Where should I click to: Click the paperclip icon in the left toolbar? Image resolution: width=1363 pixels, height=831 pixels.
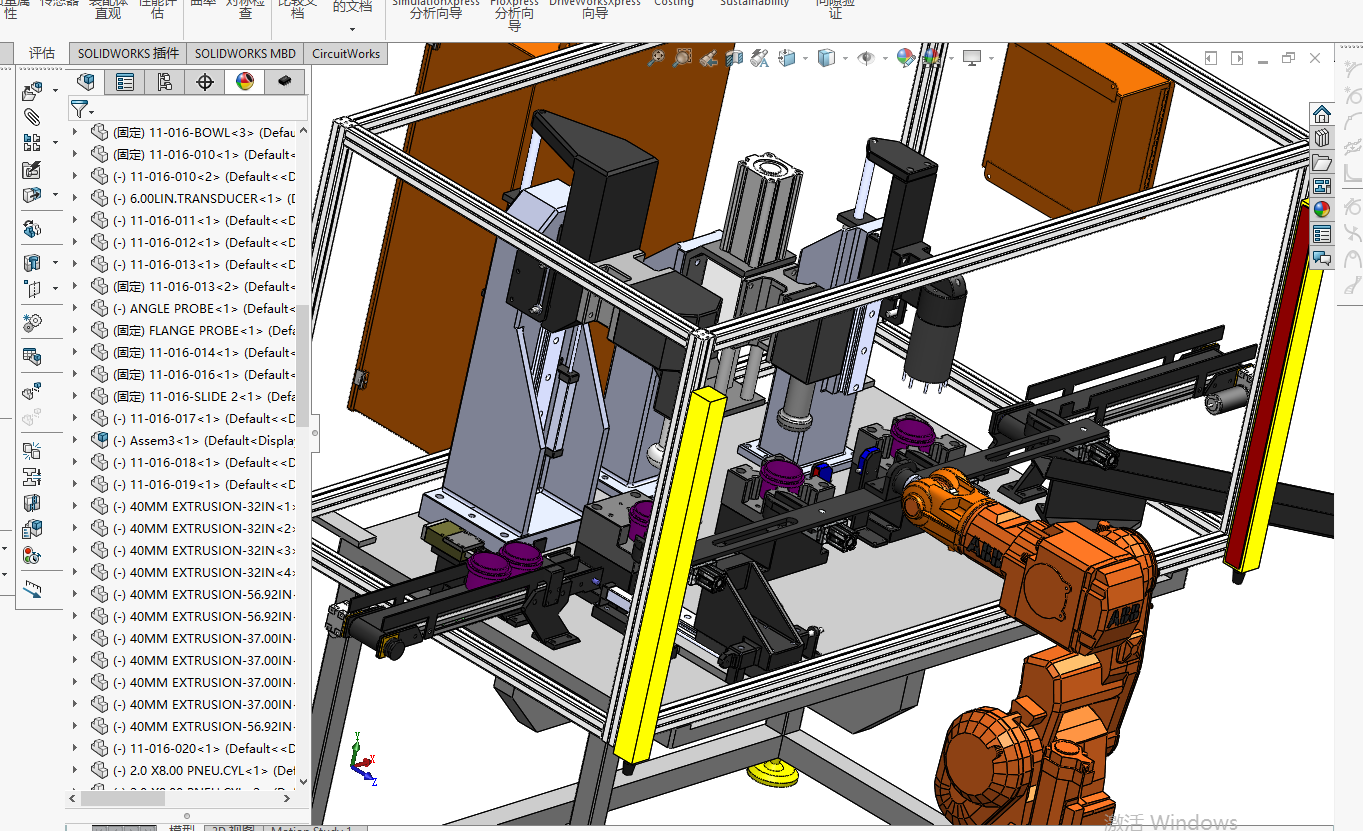coord(32,117)
